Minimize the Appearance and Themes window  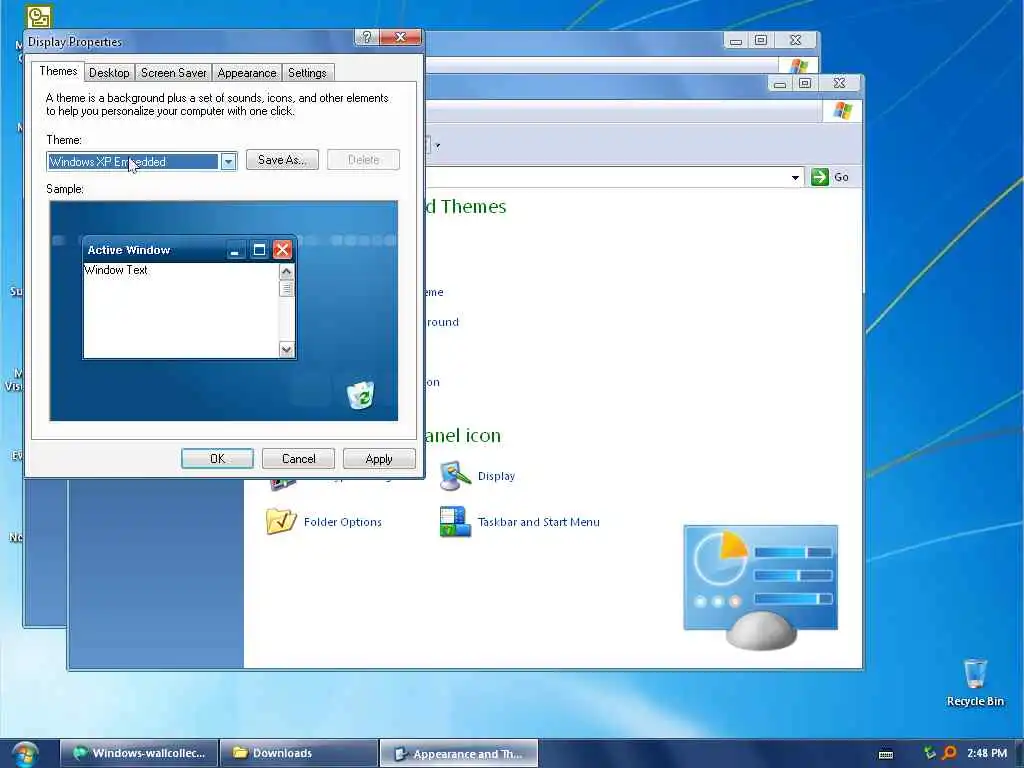[780, 84]
